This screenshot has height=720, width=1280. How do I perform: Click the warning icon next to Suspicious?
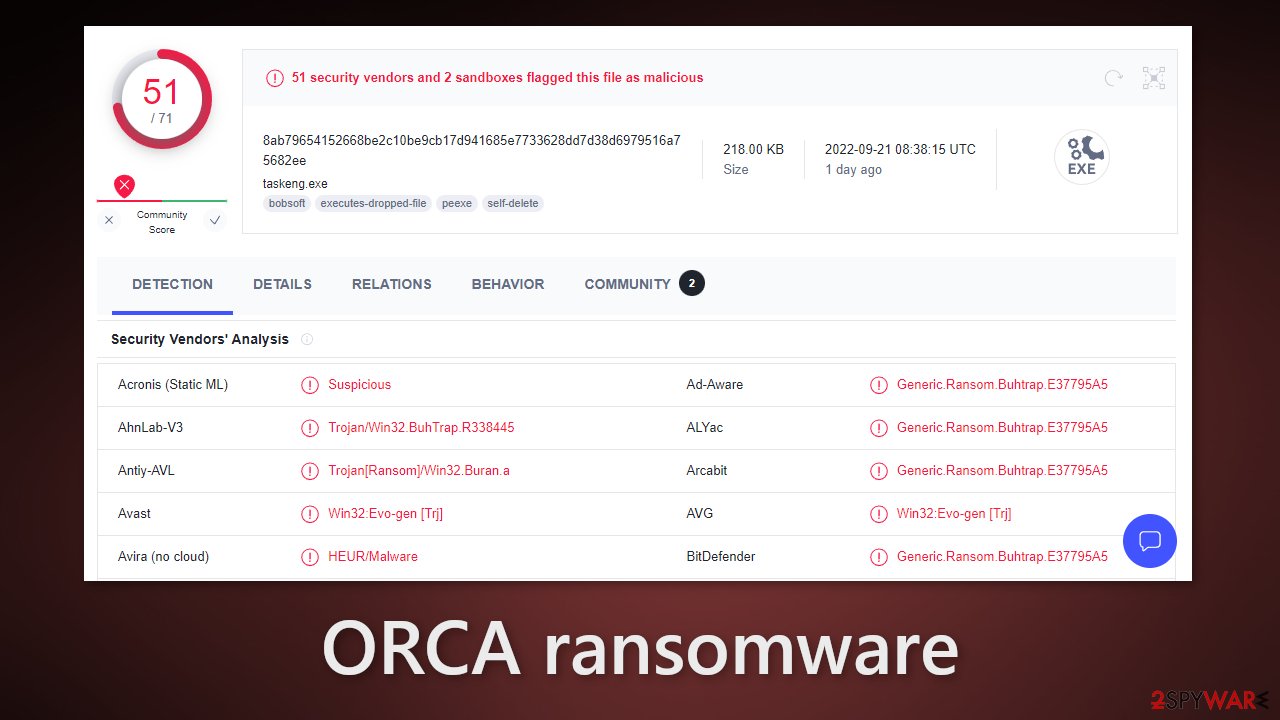coord(310,385)
